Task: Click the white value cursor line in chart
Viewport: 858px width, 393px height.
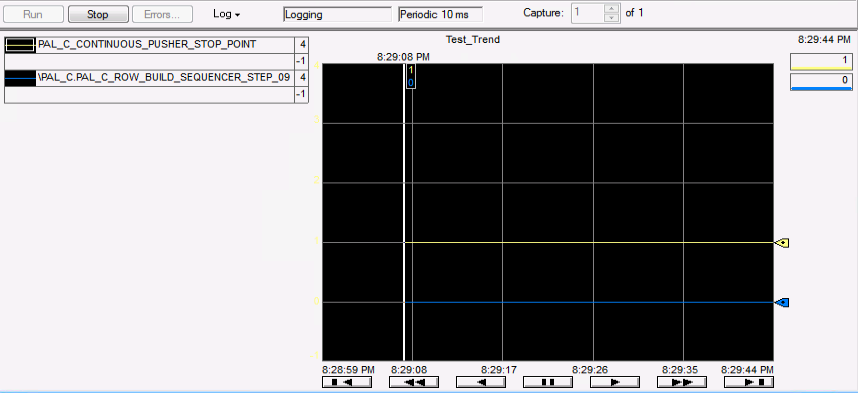Action: pyautogui.click(x=404, y=212)
